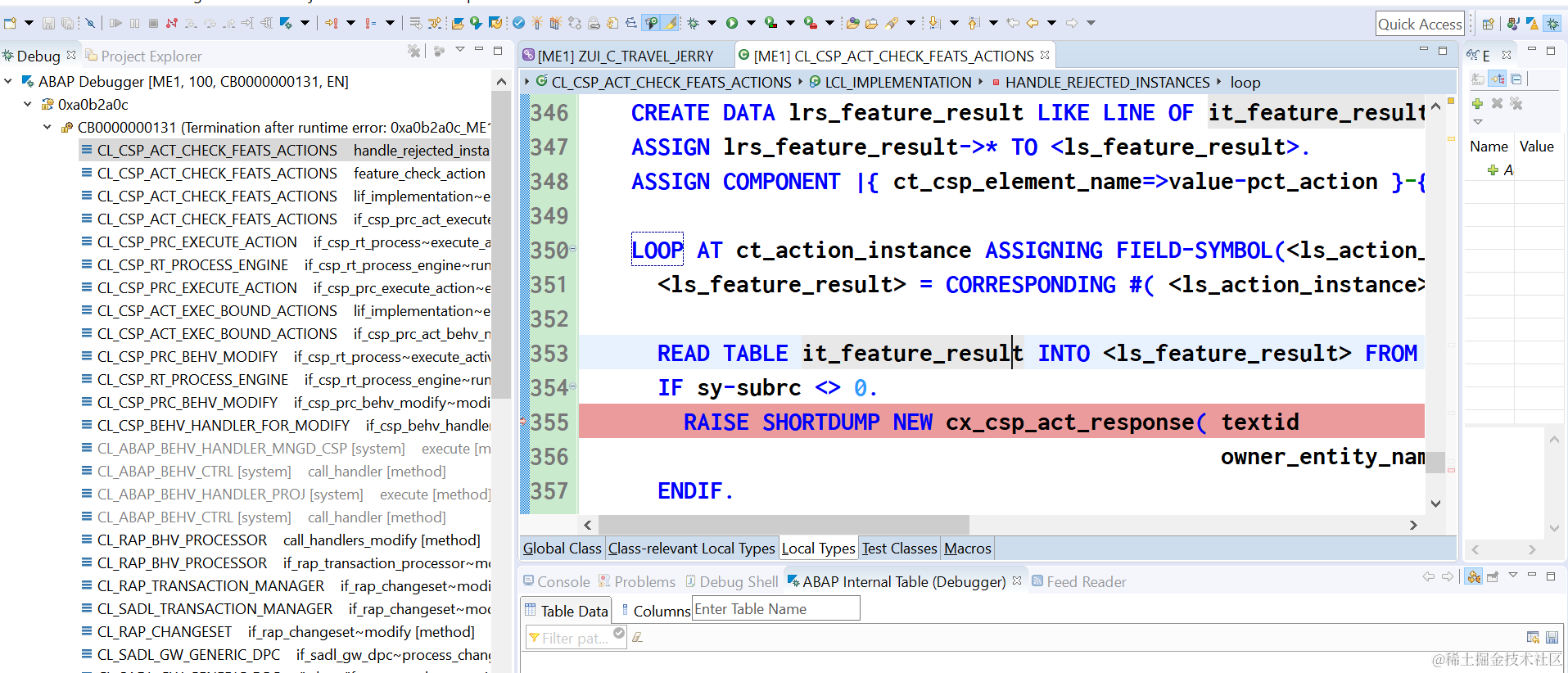This screenshot has width=1568, height=673.
Task: Click the green Run launch icon
Action: point(732,23)
